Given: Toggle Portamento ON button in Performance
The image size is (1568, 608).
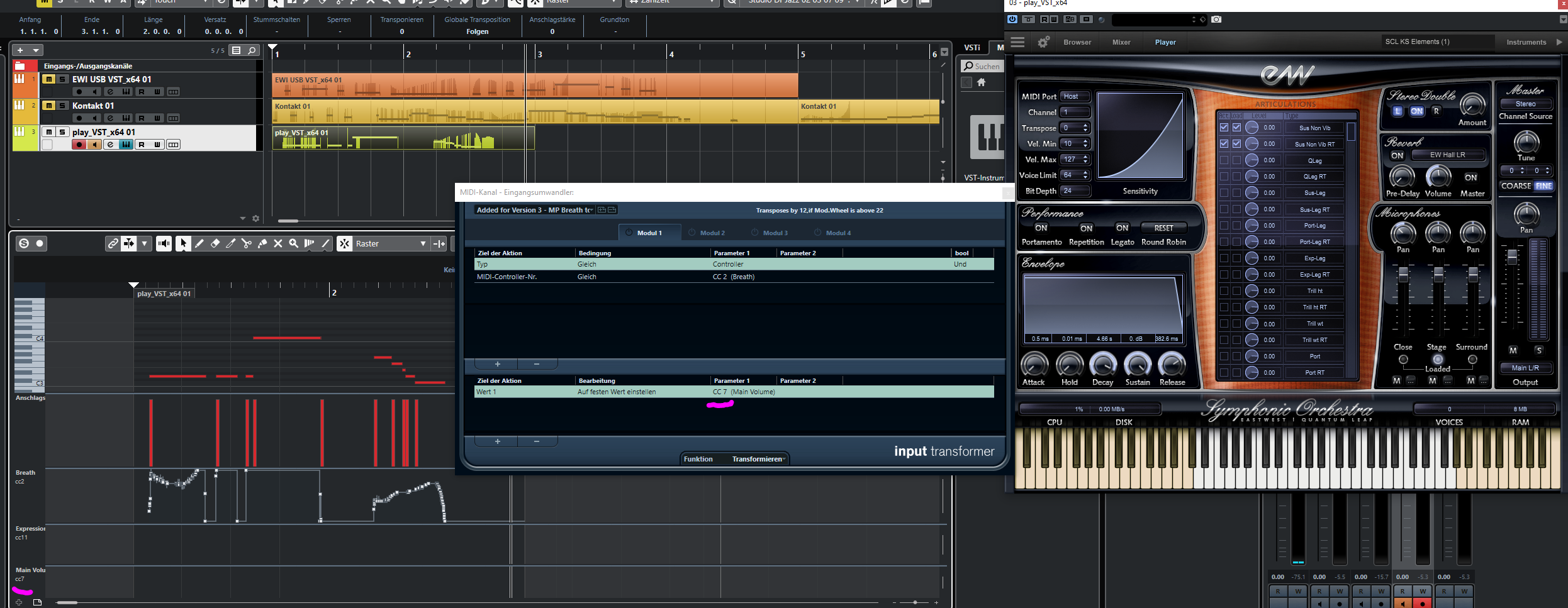Looking at the screenshot, I should [1041, 228].
